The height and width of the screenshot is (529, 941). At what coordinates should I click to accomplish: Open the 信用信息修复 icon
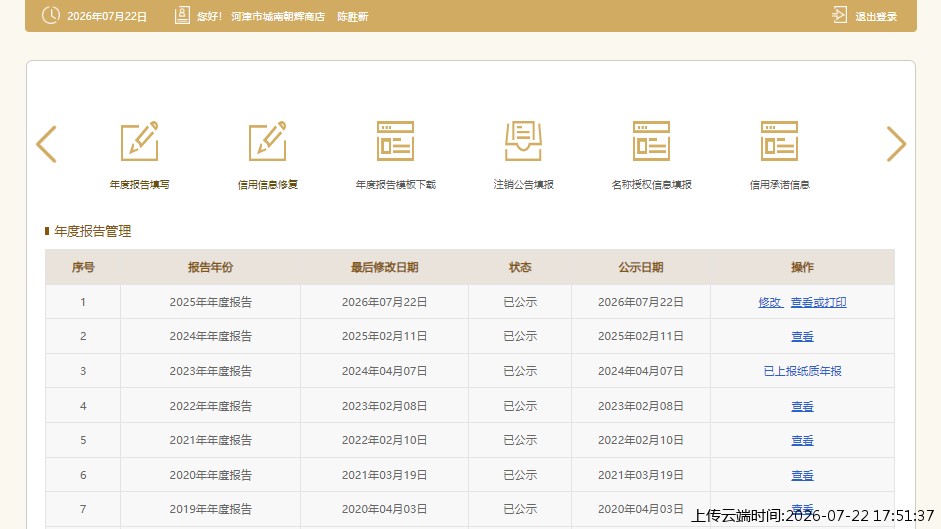[268, 141]
